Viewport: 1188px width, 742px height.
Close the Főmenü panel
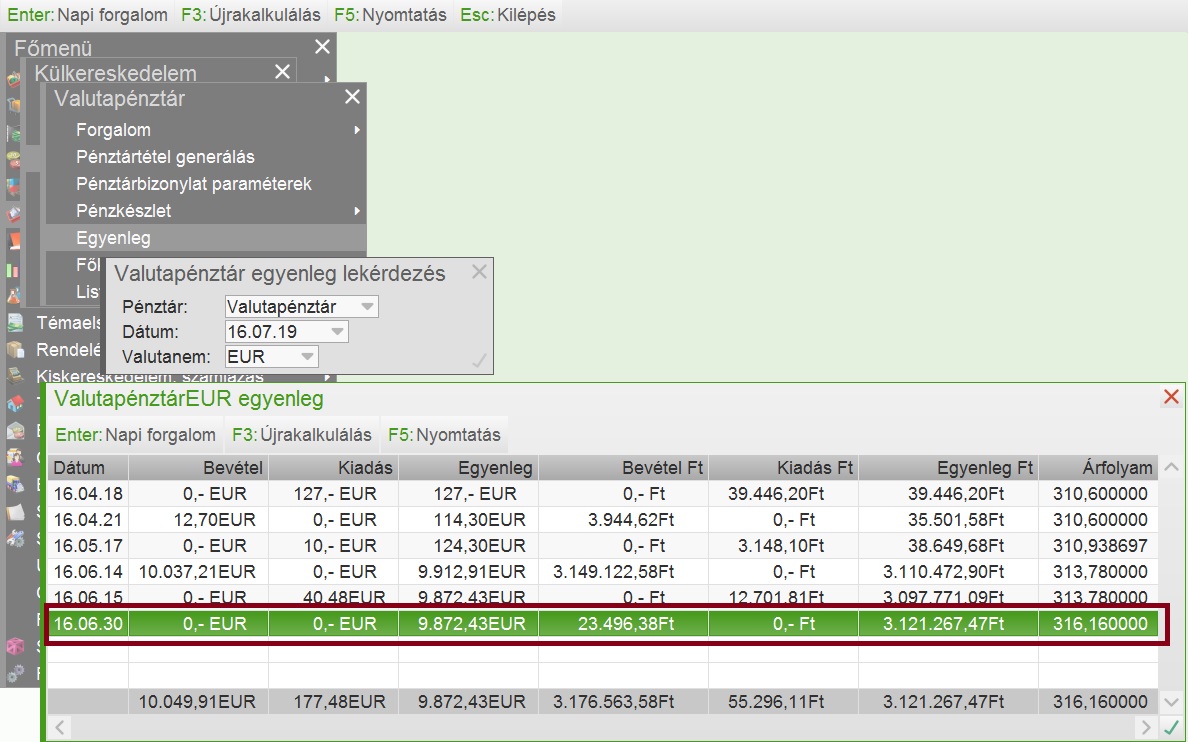[322, 47]
